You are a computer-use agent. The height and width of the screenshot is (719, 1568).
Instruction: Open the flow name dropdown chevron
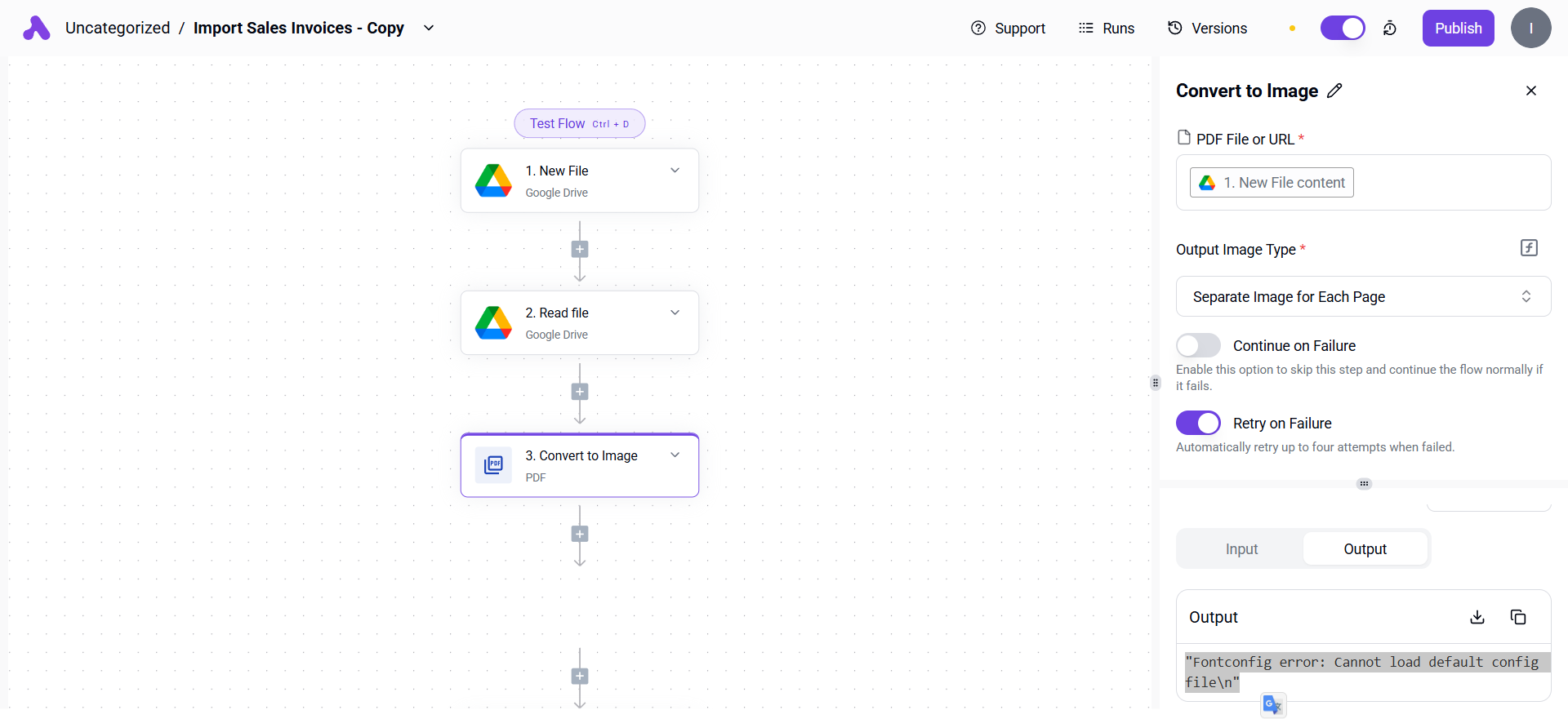click(x=429, y=28)
